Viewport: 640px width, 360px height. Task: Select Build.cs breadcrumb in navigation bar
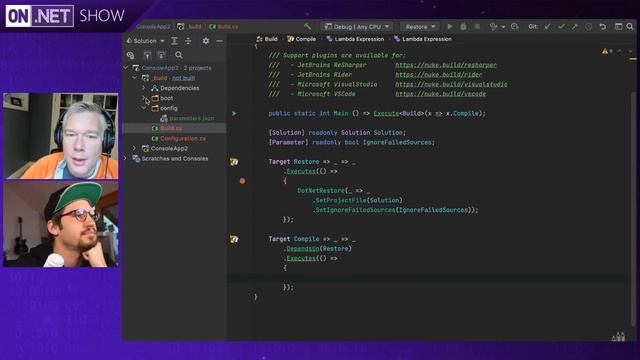tap(224, 27)
